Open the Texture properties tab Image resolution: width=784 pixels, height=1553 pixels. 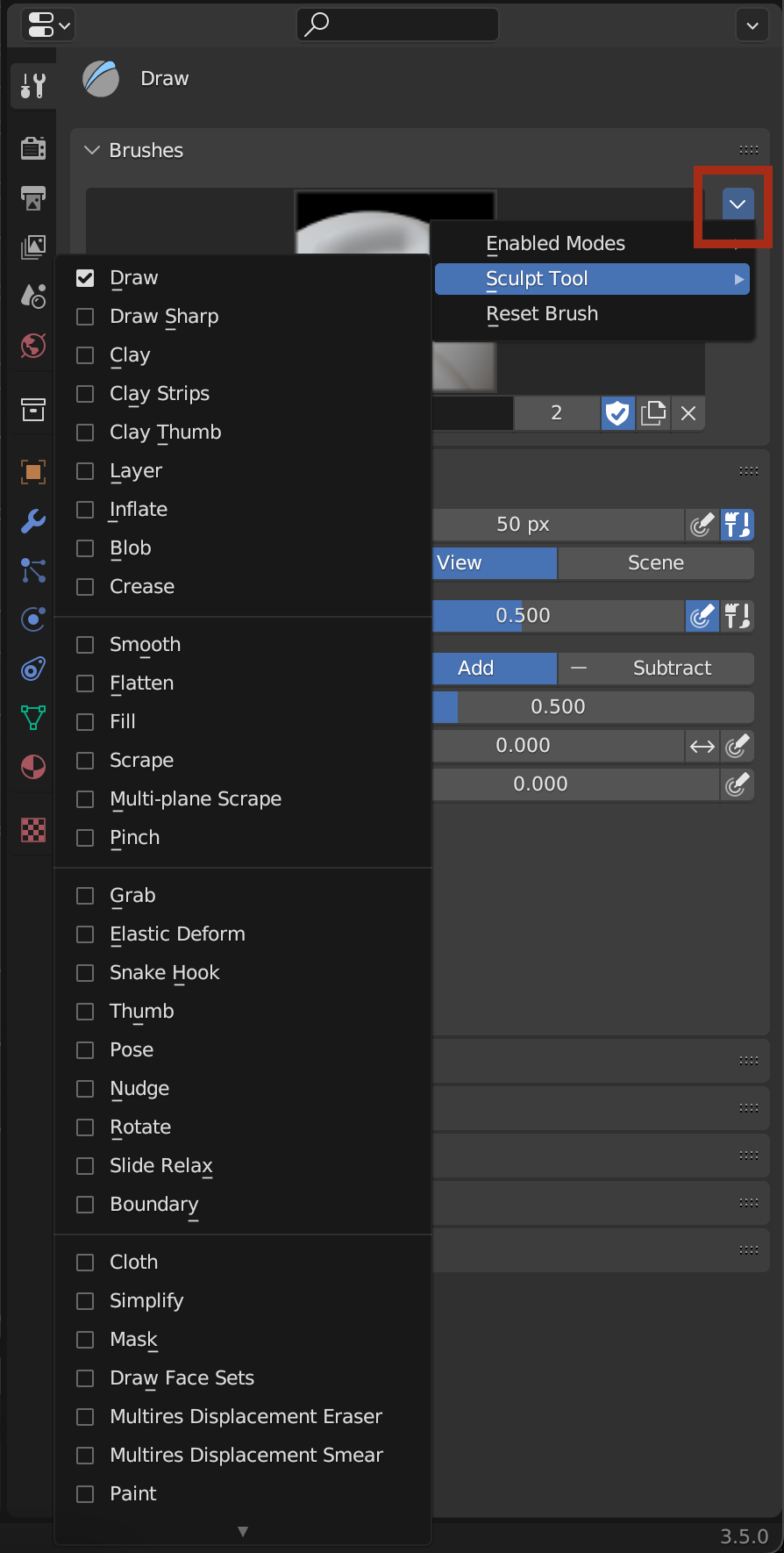click(33, 830)
